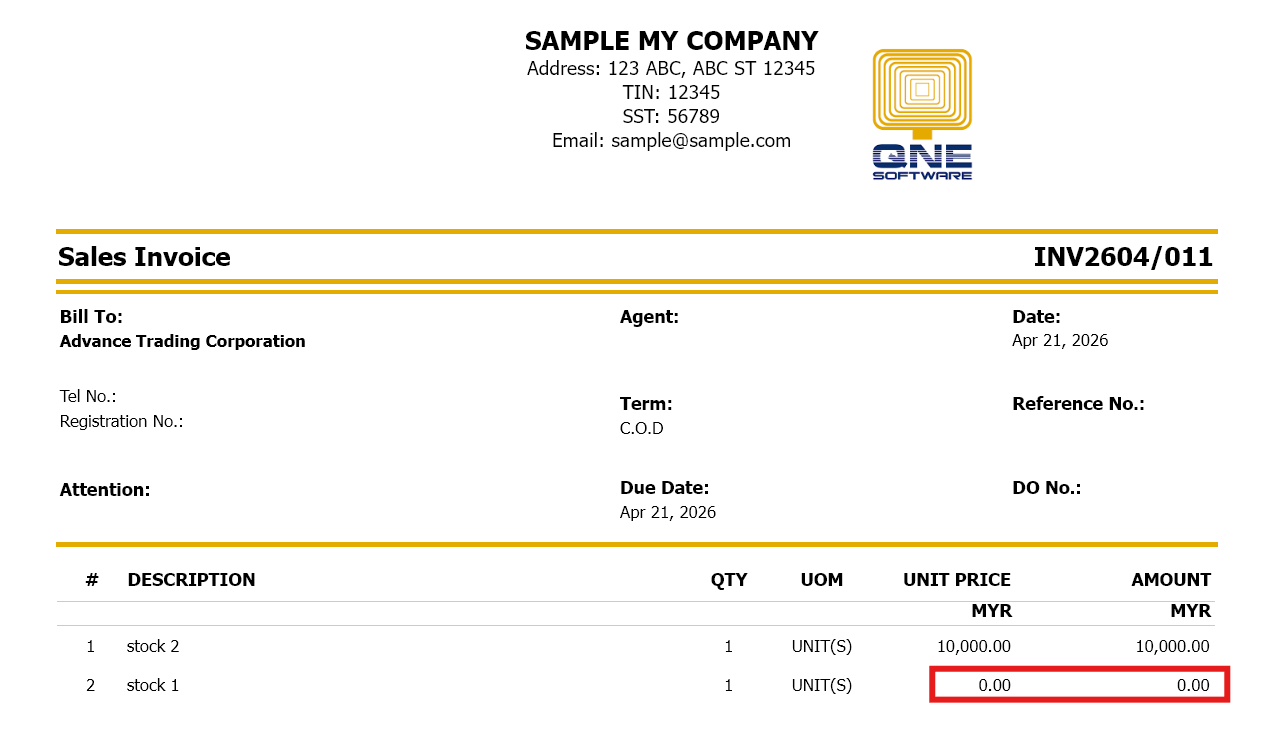This screenshot has height=739, width=1264.
Task: Click the Sales Invoice title
Action: coord(144,258)
